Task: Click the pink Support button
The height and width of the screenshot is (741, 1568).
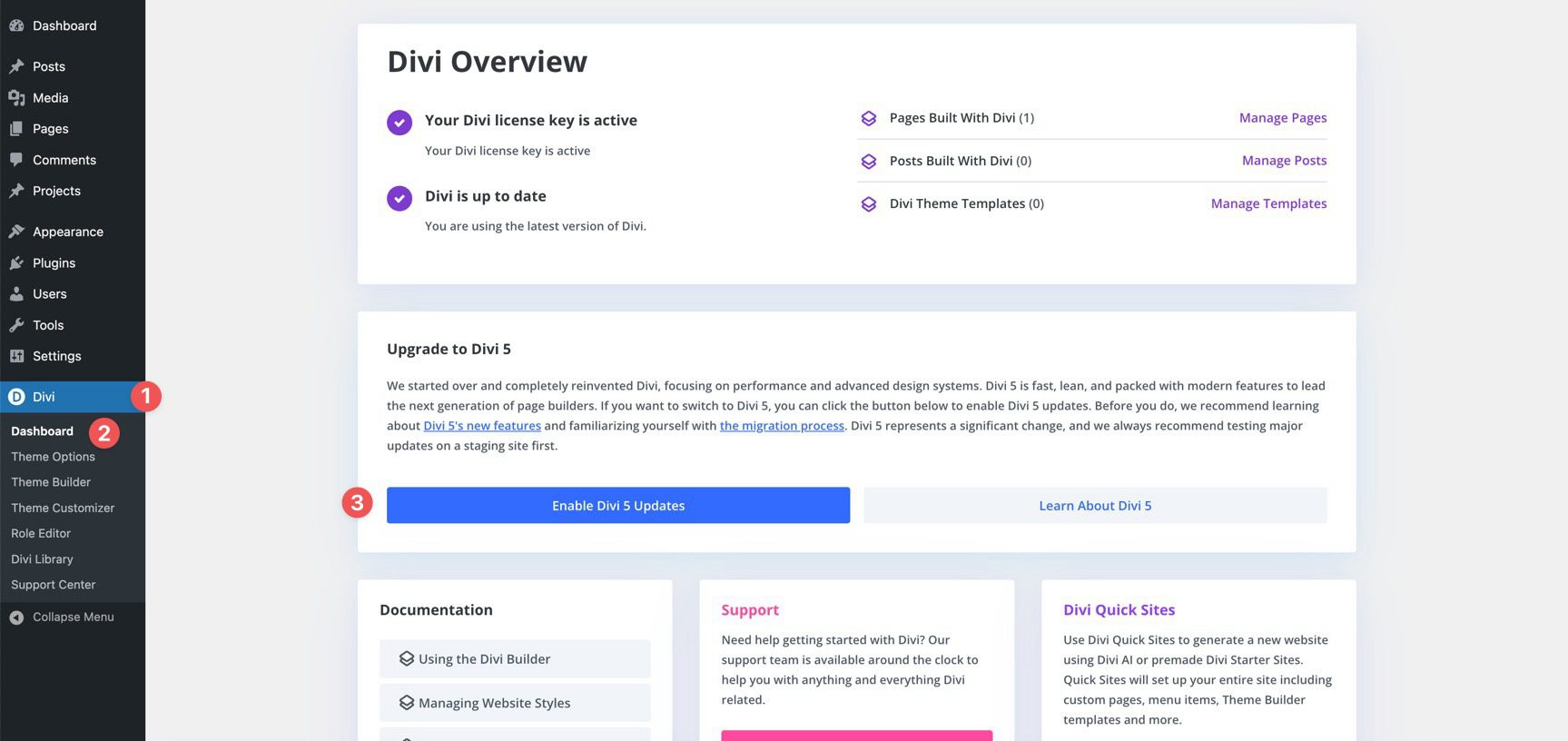Action: pyautogui.click(x=856, y=736)
